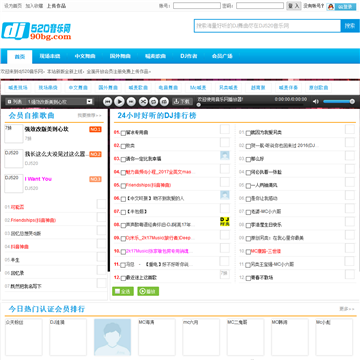Open mc六月 member card

[201, 337]
